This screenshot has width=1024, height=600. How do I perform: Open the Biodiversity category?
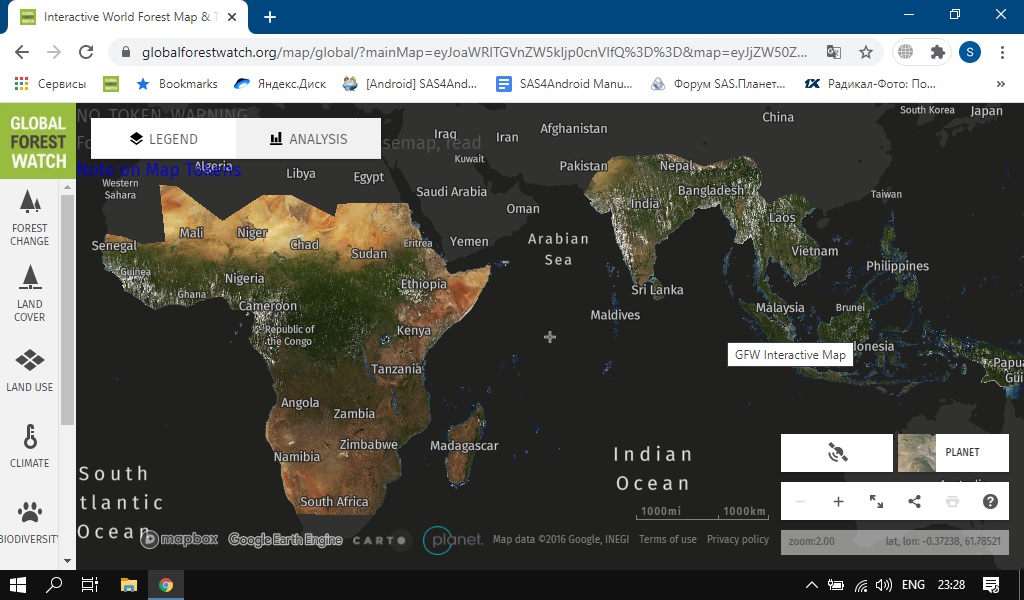pos(30,522)
